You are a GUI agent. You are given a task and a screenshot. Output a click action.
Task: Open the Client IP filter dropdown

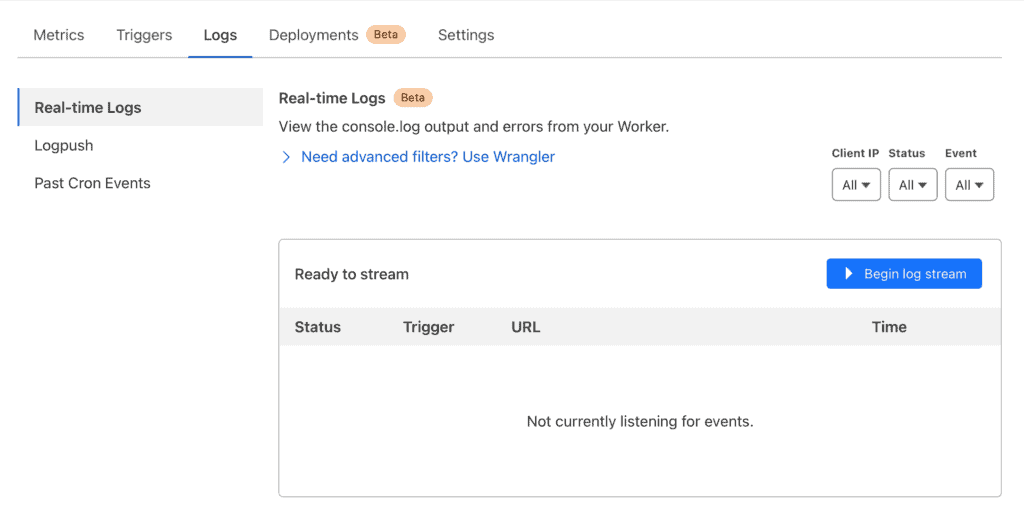856,185
